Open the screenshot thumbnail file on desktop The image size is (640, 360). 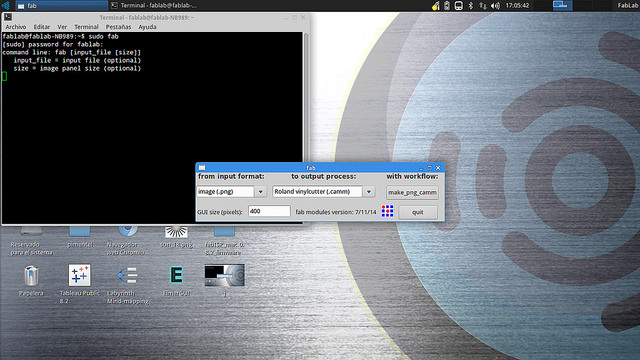(x=224, y=275)
